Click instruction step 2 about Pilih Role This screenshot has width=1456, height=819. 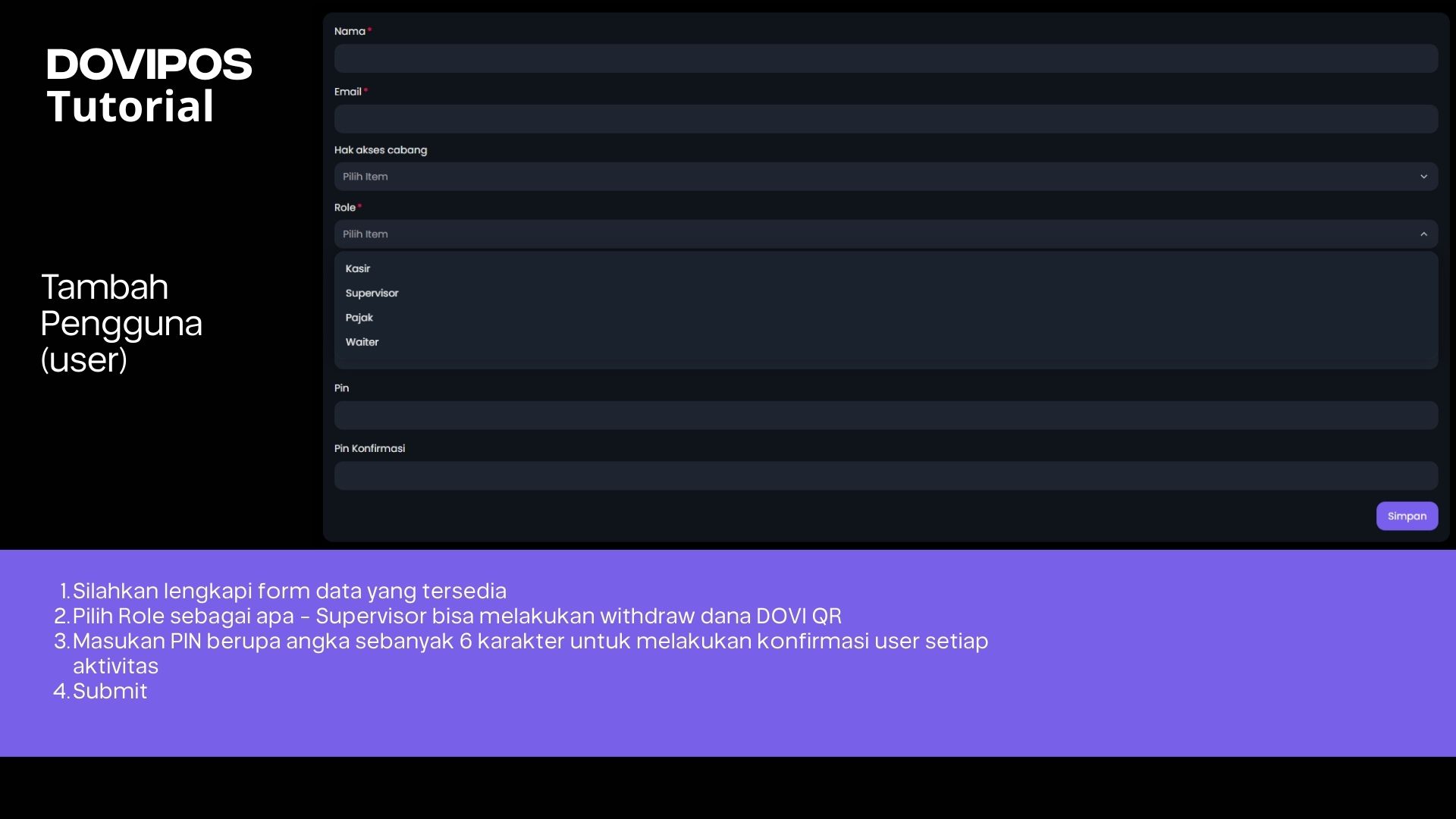[x=457, y=616]
